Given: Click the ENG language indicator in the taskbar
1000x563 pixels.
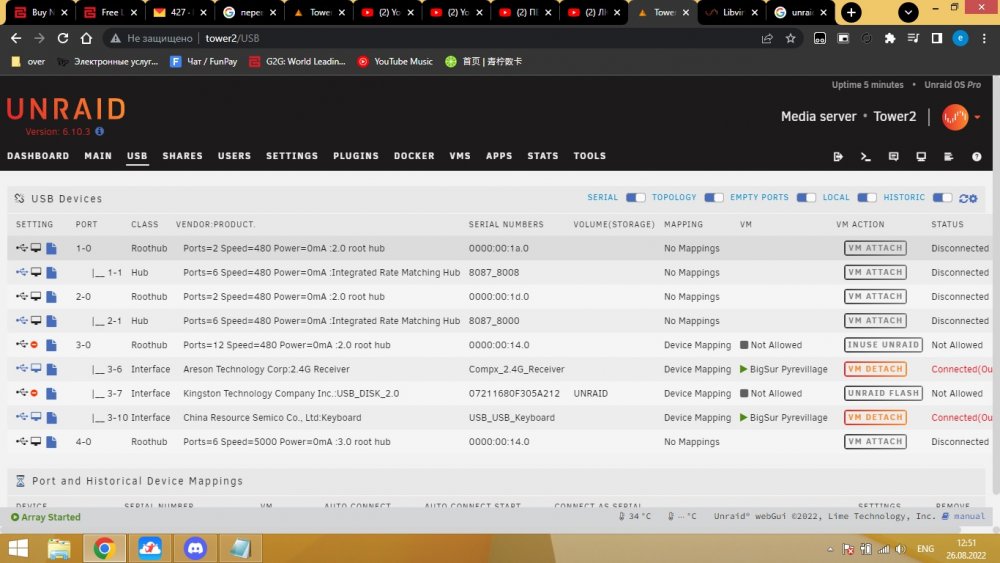Looking at the screenshot, I should click(x=925, y=549).
